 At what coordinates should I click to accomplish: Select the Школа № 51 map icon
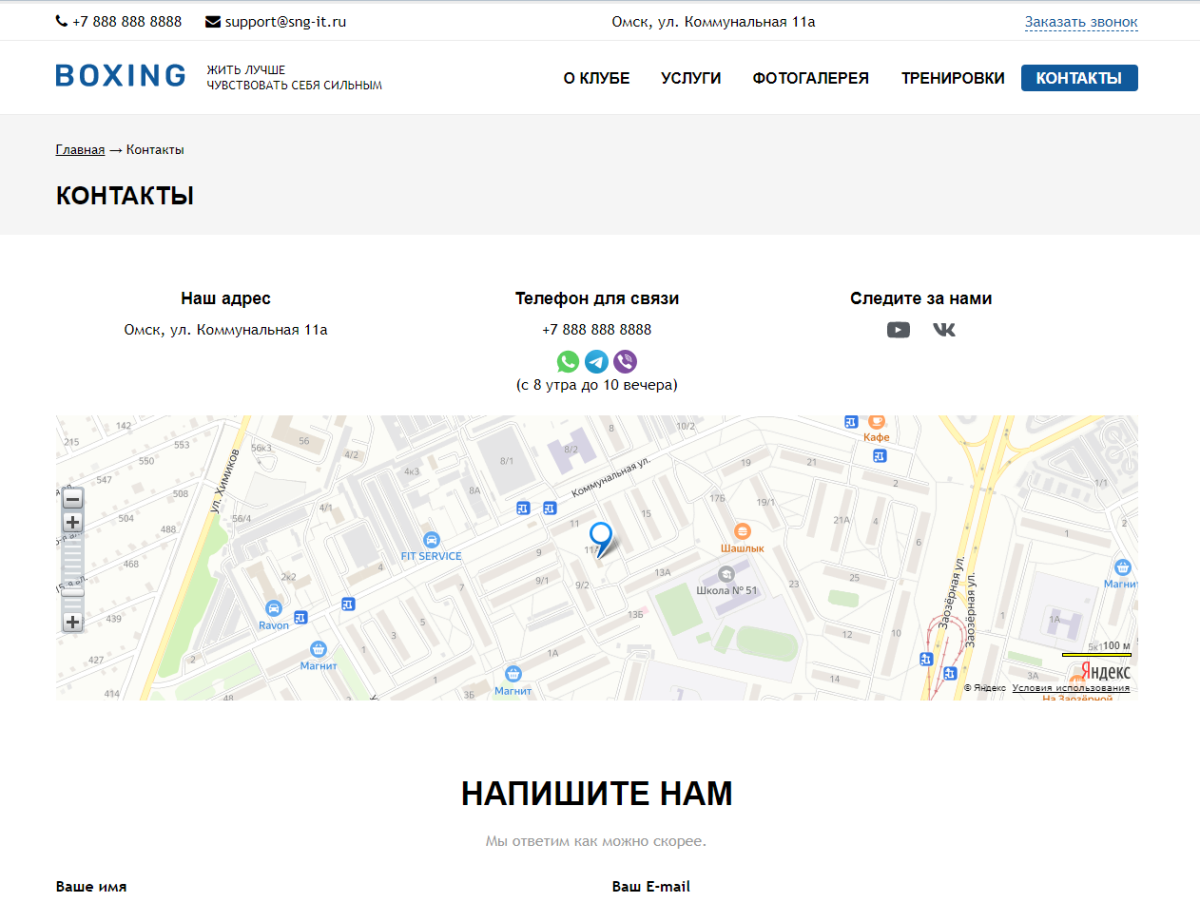coord(727,574)
